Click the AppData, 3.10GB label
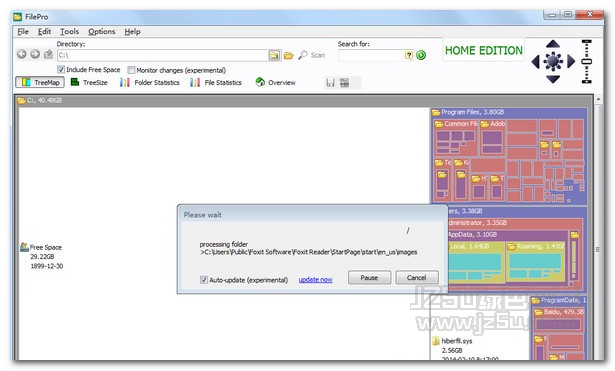Screen dimensions: 615x371 click(472, 235)
